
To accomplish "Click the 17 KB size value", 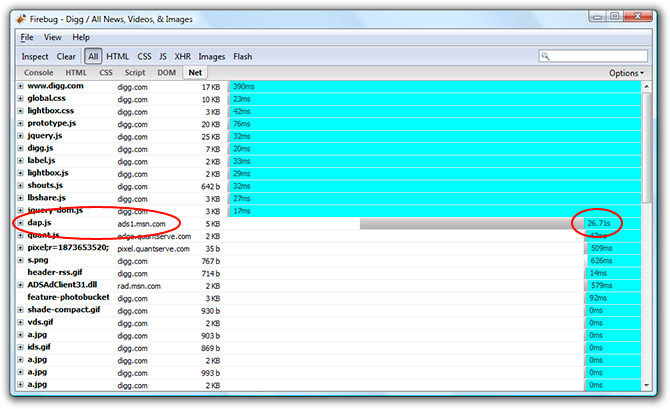I will (x=211, y=87).
